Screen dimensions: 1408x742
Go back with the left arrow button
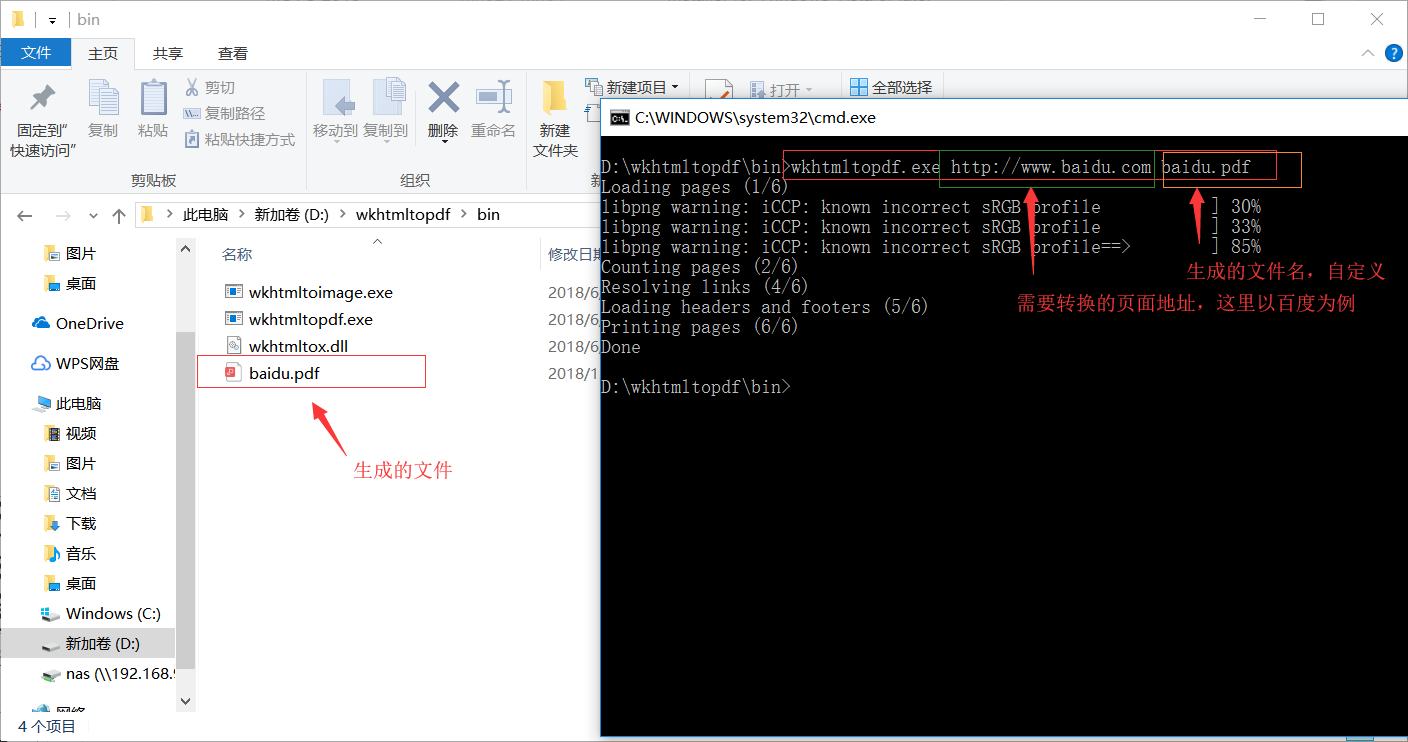(x=25, y=215)
